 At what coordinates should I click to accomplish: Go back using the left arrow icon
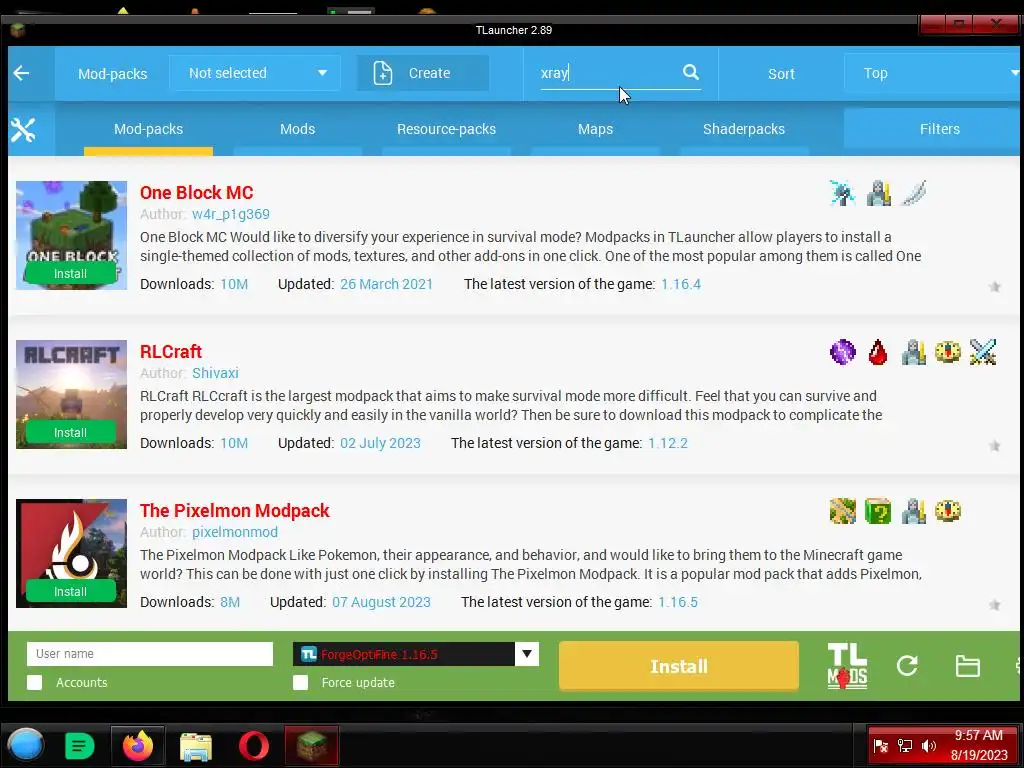coord(22,73)
